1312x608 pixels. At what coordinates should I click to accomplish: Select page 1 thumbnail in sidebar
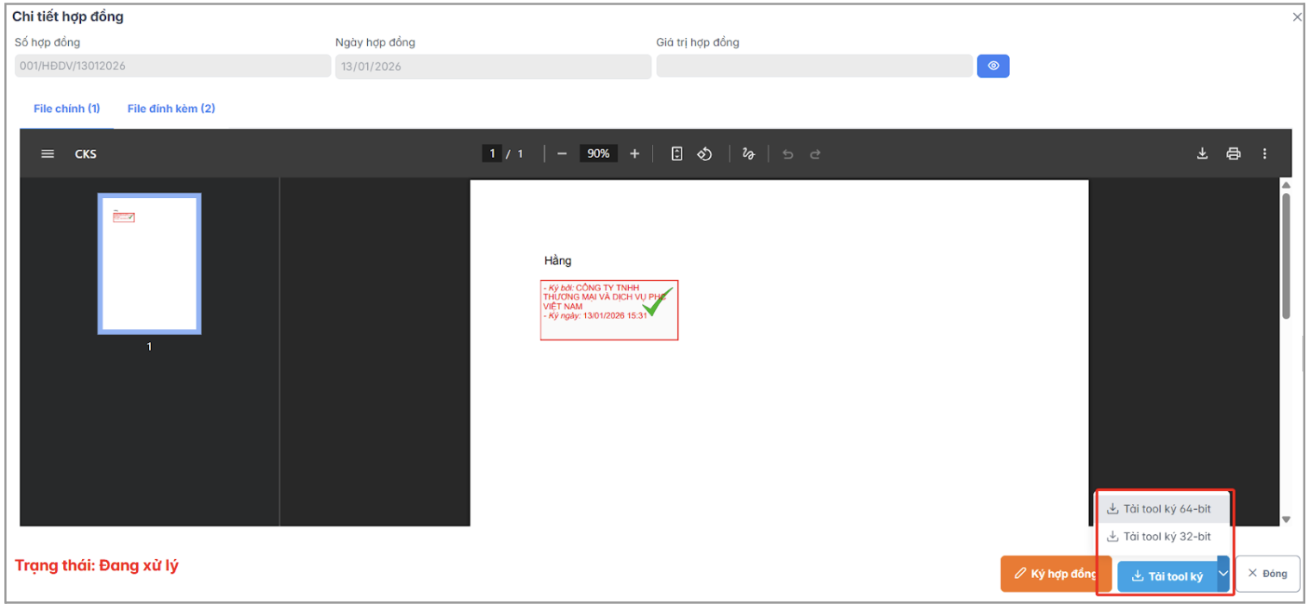pyautogui.click(x=149, y=263)
